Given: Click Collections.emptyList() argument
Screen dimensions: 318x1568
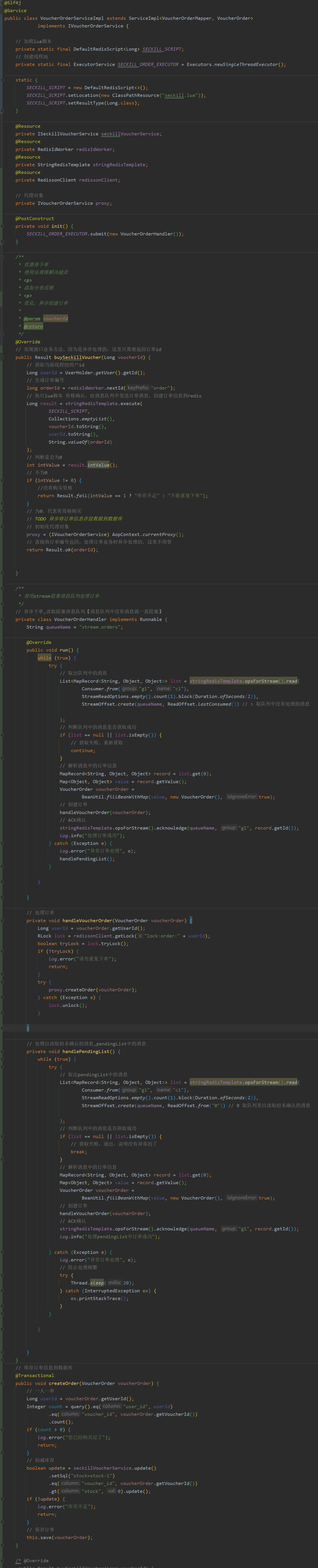Looking at the screenshot, I should [x=80, y=419].
